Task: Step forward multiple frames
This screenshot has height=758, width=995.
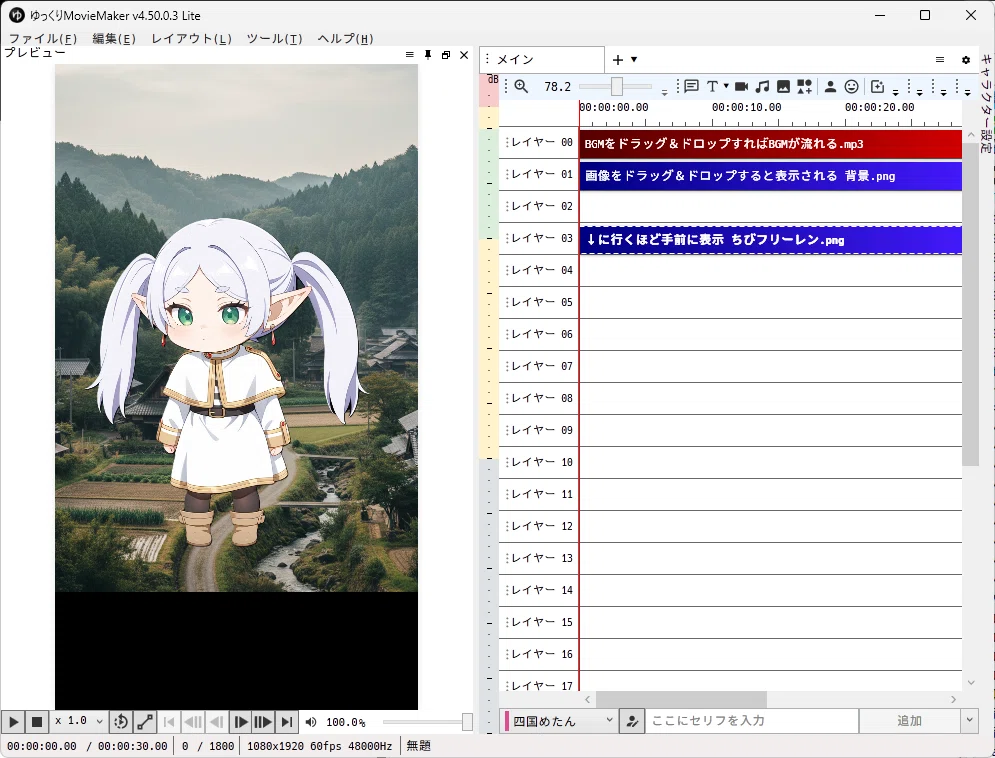Action: click(263, 722)
